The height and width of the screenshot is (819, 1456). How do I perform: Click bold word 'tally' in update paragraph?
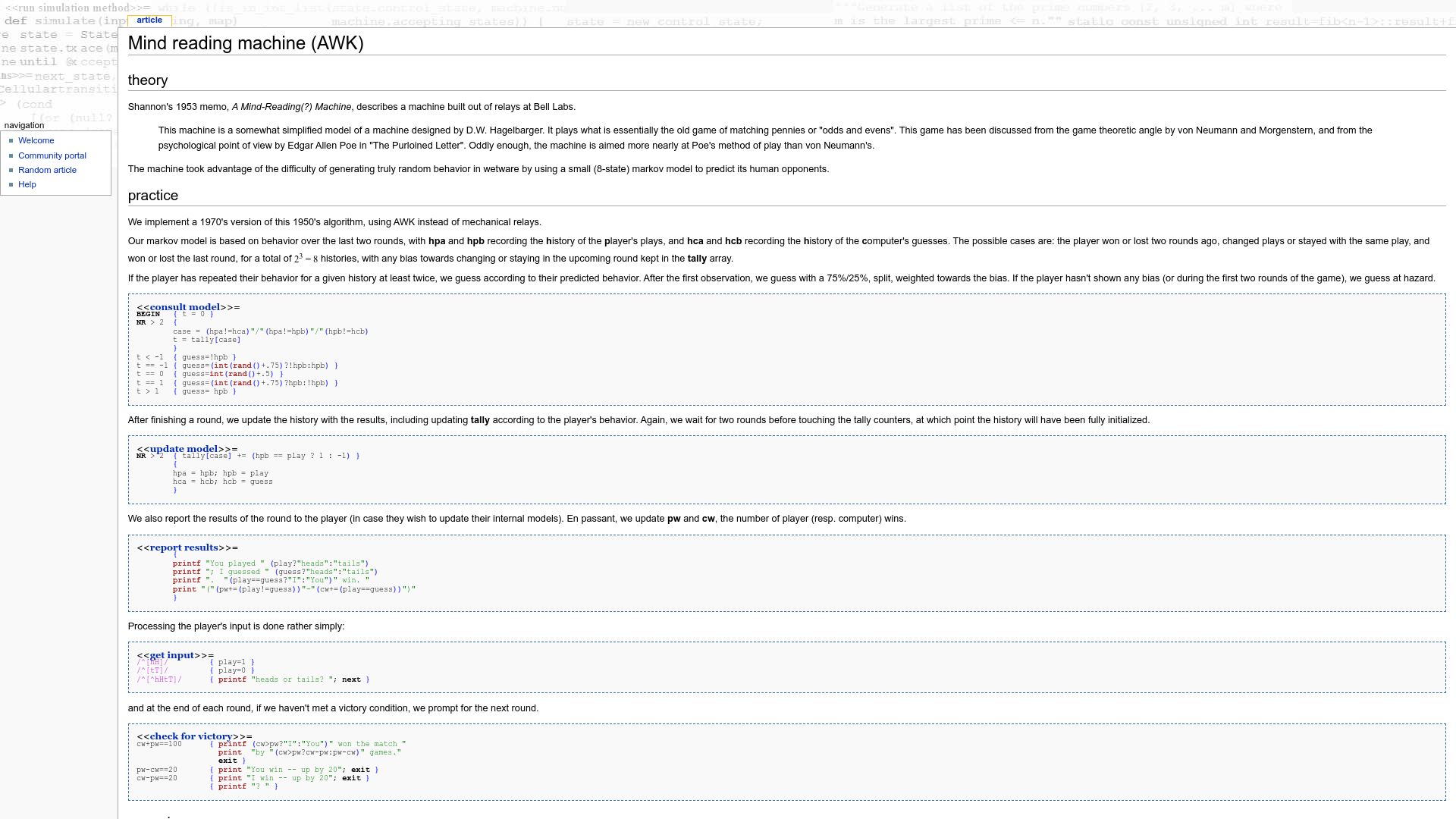coord(480,420)
